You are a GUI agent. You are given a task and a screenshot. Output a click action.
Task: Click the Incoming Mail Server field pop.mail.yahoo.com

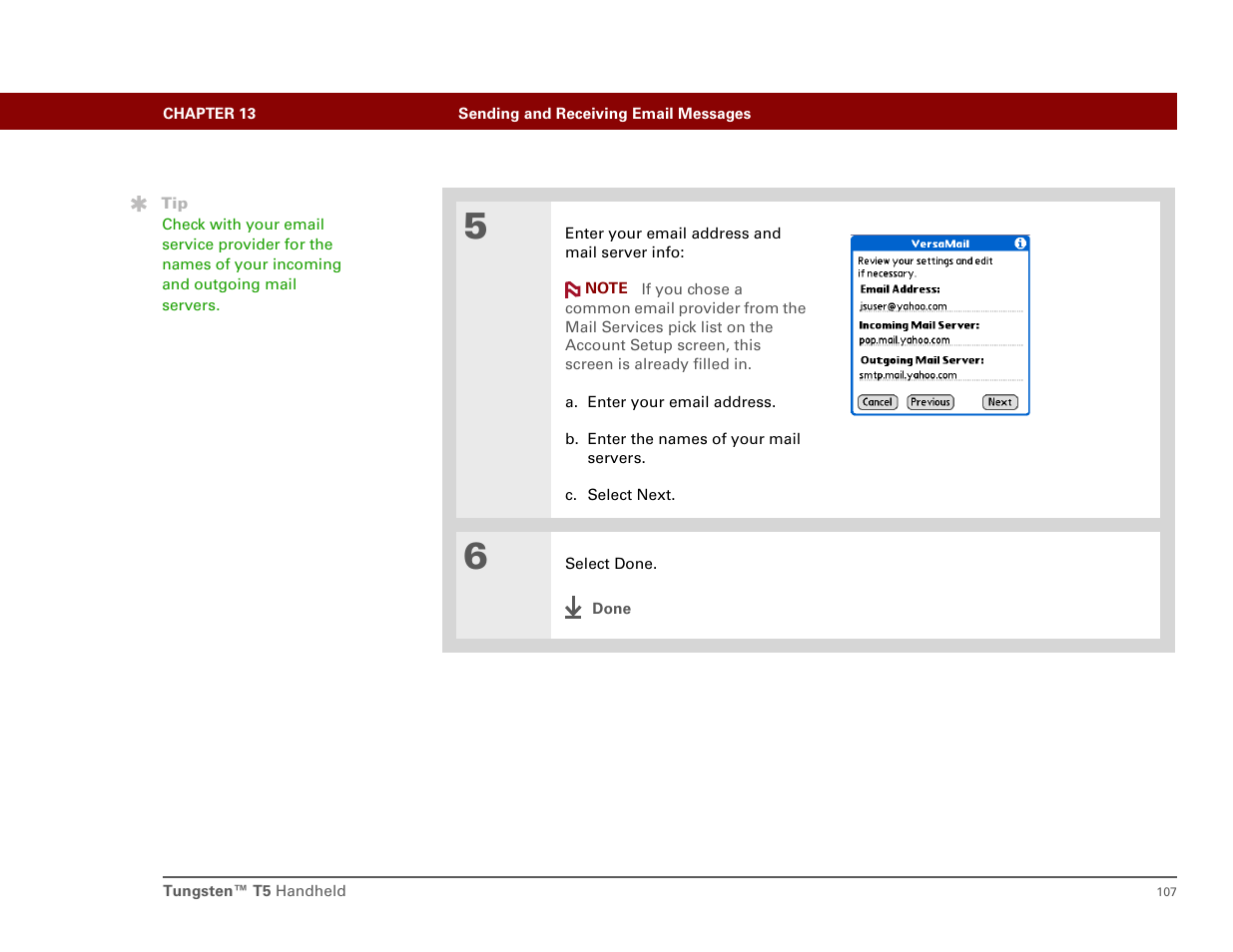click(x=940, y=340)
